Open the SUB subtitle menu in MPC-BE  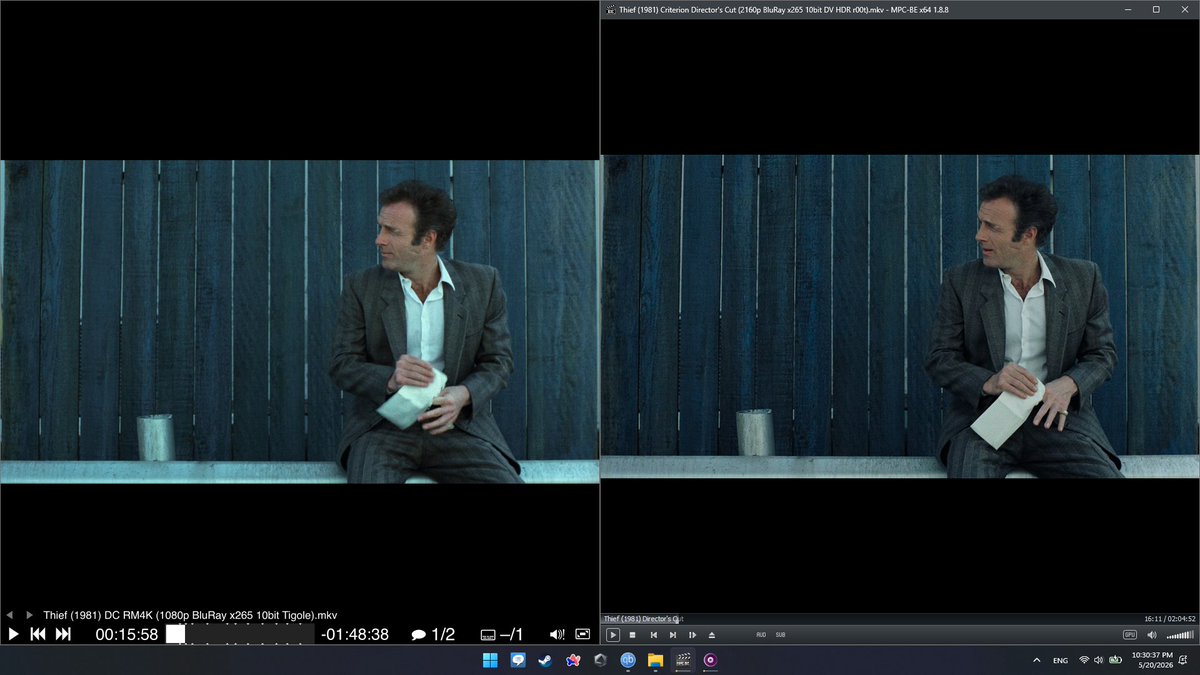point(780,634)
